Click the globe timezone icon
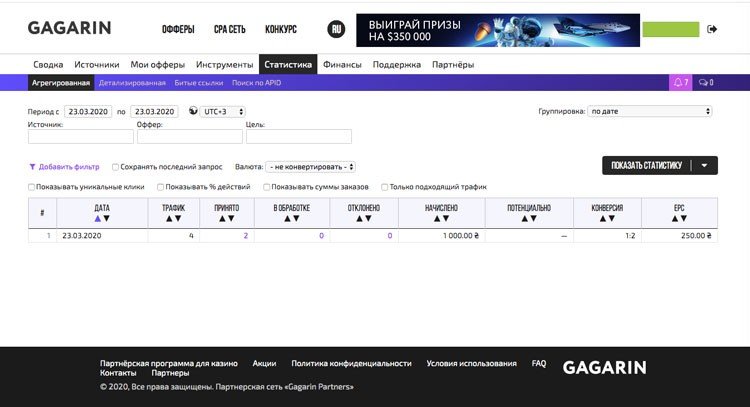750x407 pixels. click(x=193, y=111)
